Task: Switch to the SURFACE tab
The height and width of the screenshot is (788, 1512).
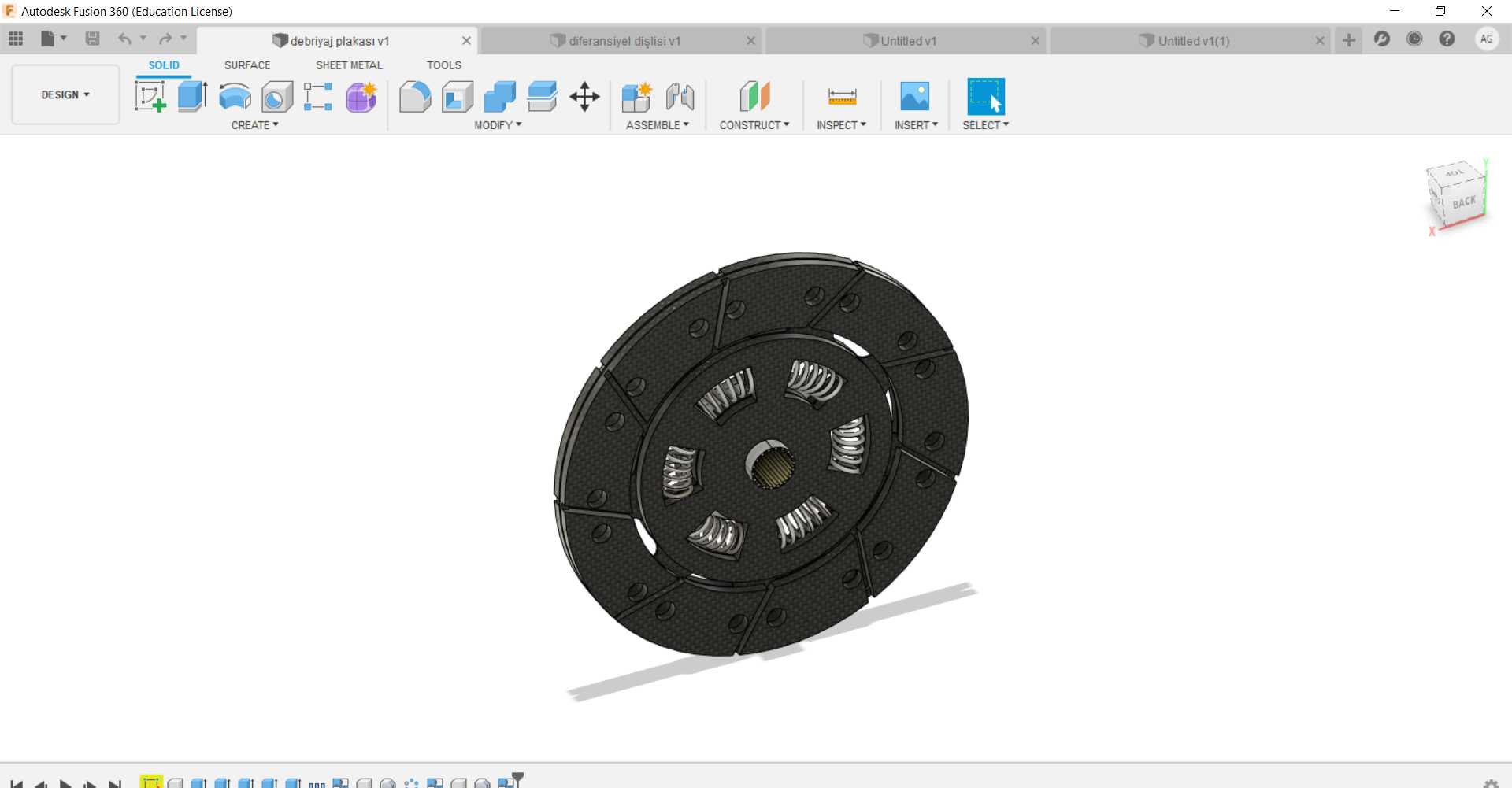Action: click(x=247, y=65)
